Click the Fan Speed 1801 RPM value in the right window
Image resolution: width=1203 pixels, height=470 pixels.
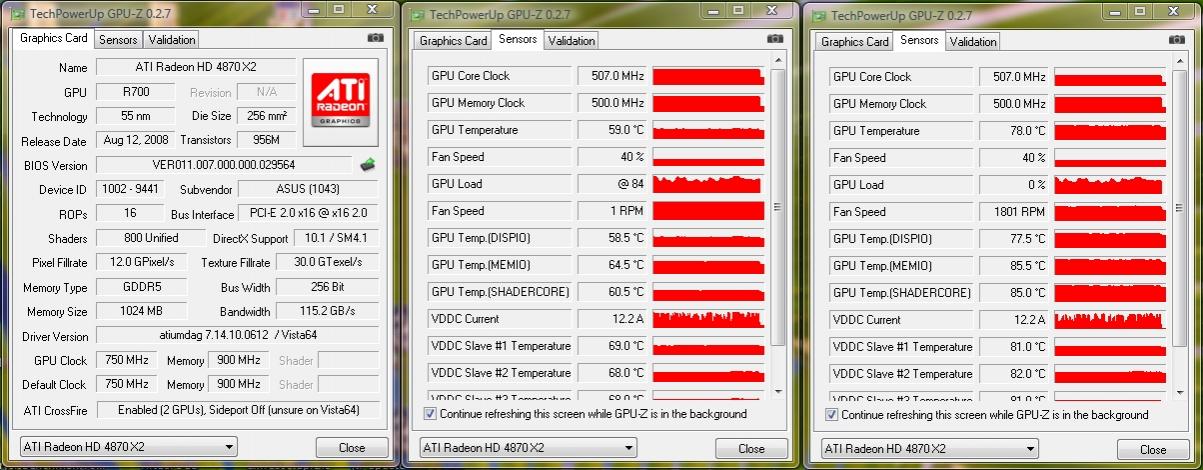[x=1013, y=212]
